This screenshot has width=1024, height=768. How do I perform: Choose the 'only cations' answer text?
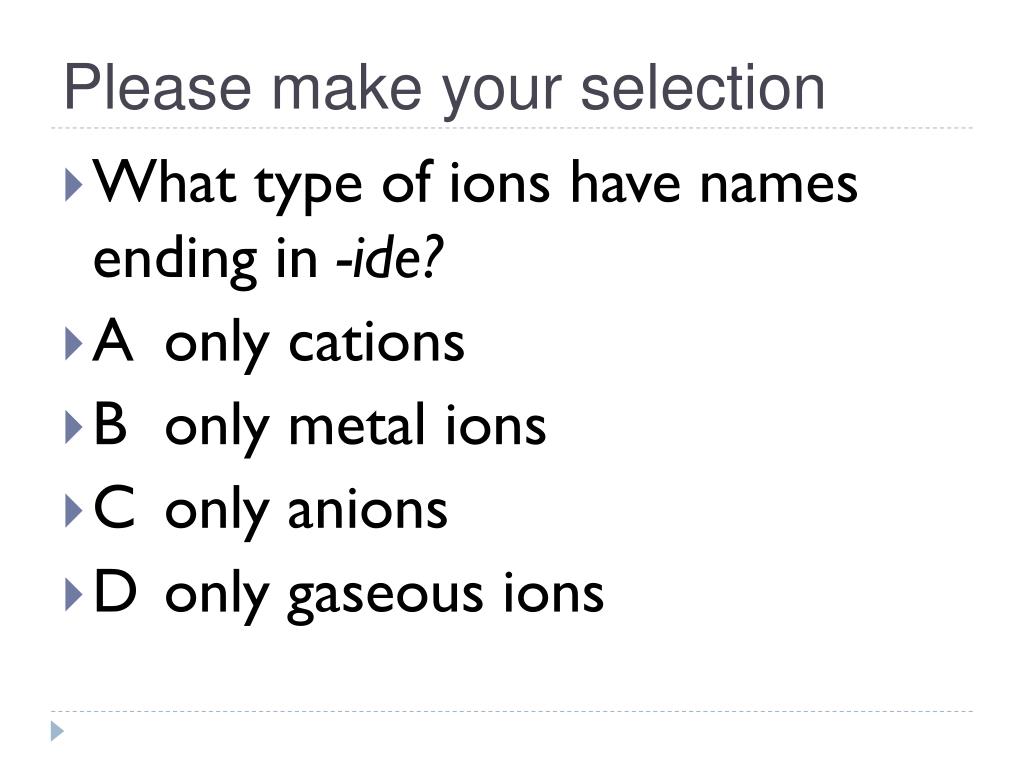(x=314, y=344)
